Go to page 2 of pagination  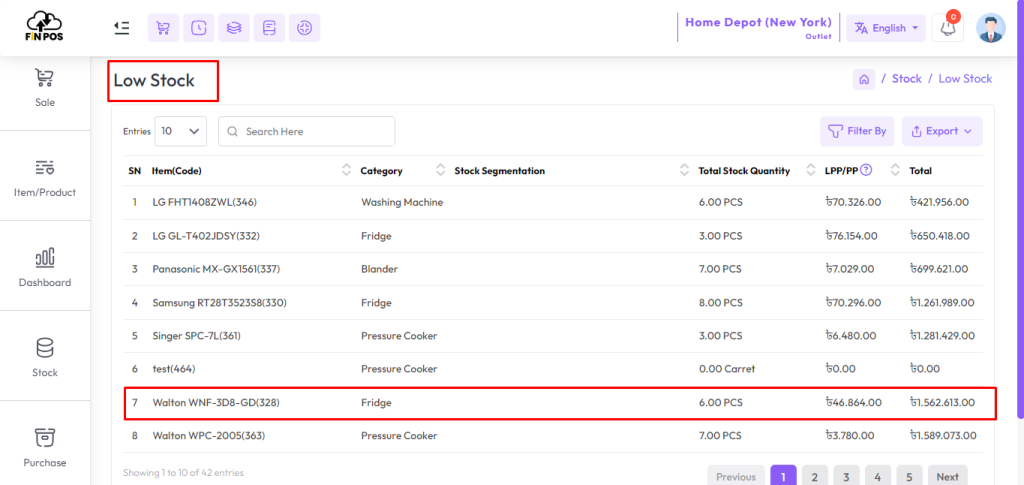[814, 476]
